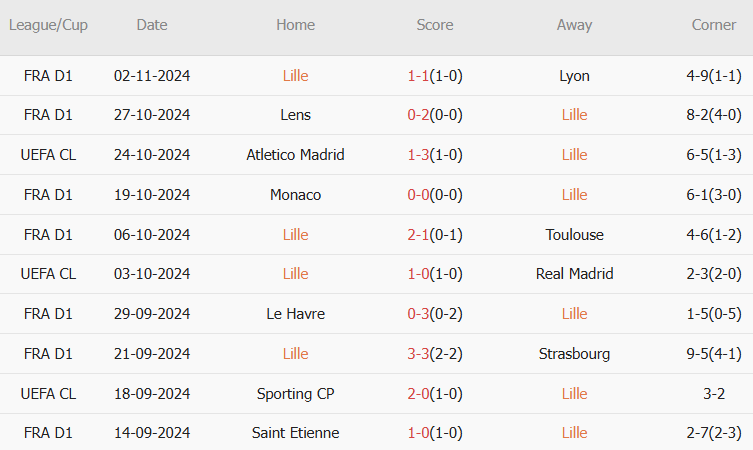Select the Corner column header
The height and width of the screenshot is (450, 753).
pos(714,25)
